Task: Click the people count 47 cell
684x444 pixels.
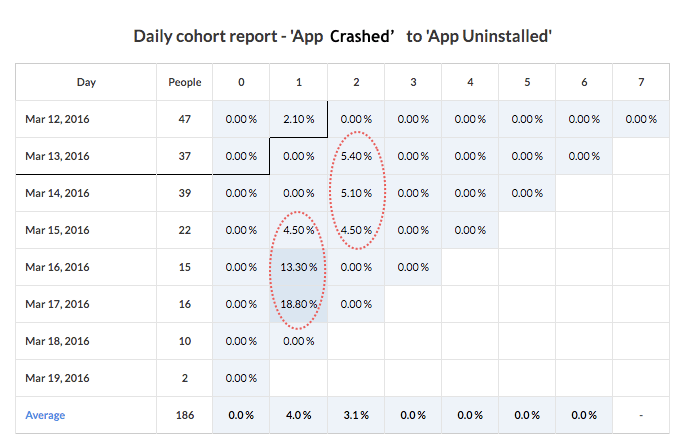Action: 185,119
